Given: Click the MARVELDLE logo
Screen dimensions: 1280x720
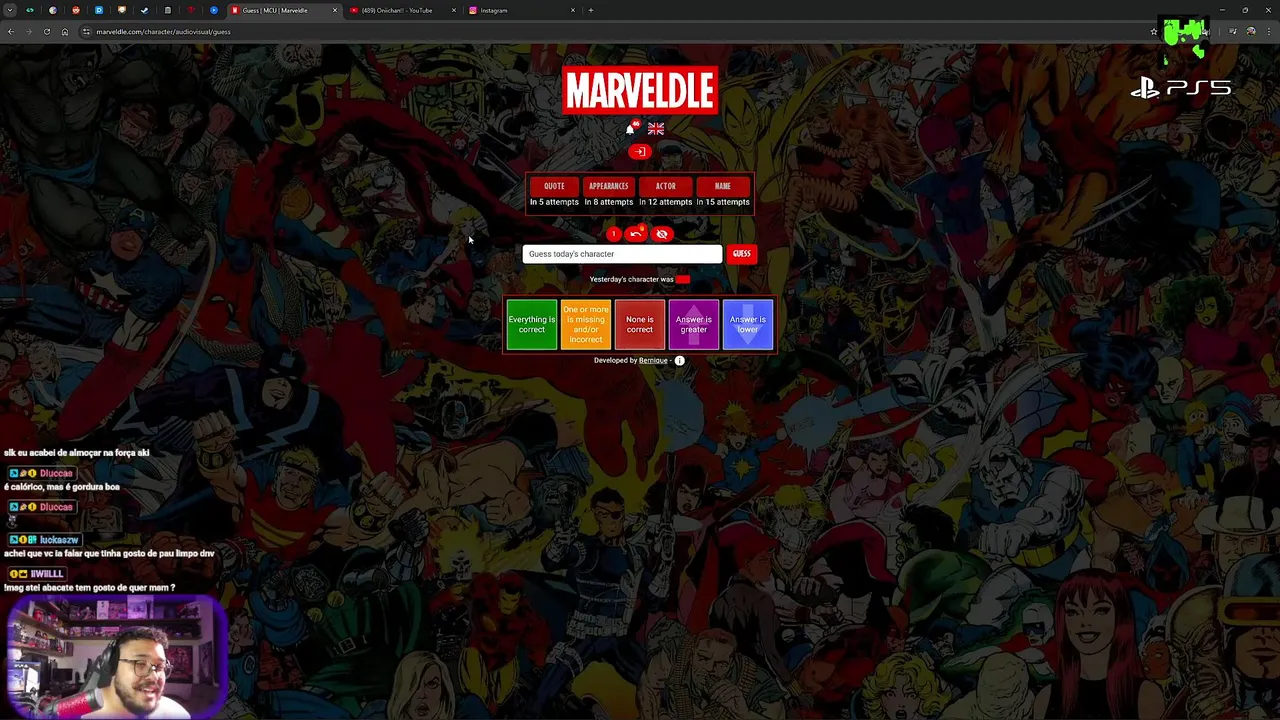Looking at the screenshot, I should (640, 91).
